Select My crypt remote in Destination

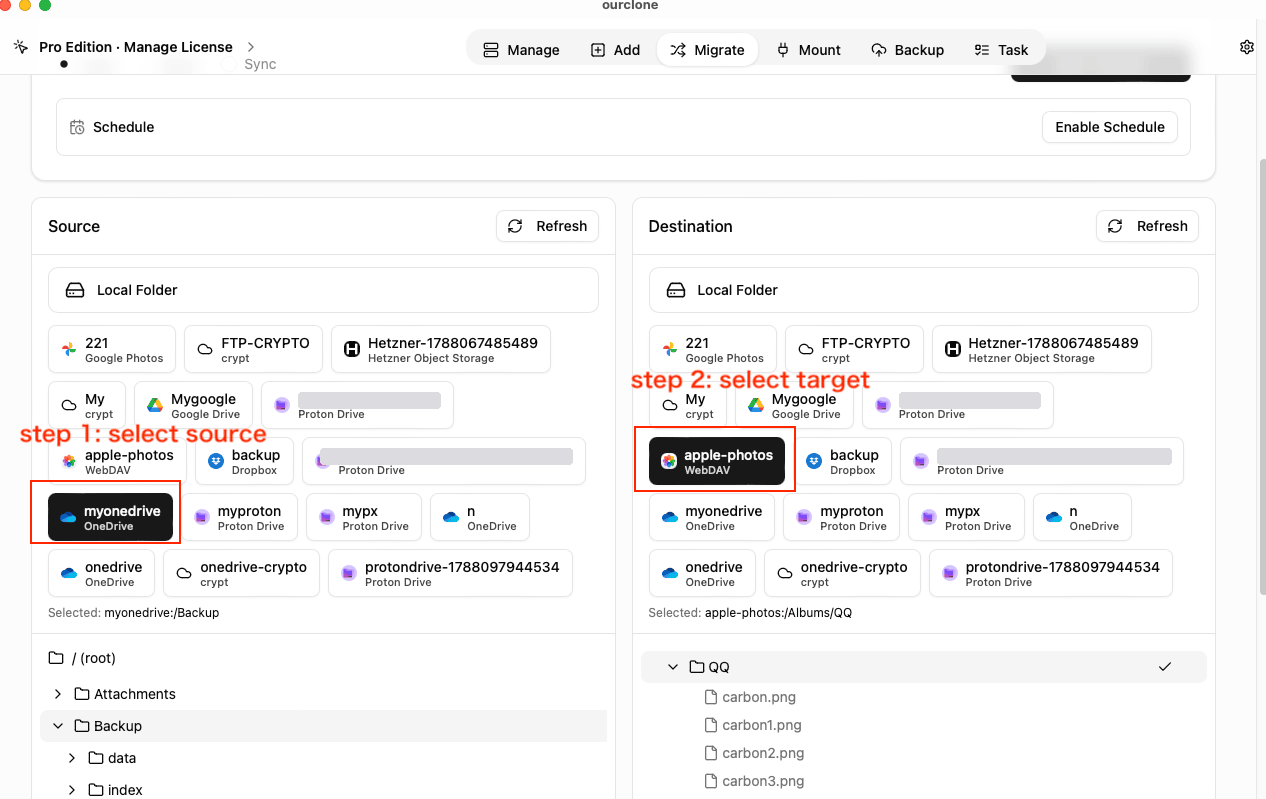point(688,405)
